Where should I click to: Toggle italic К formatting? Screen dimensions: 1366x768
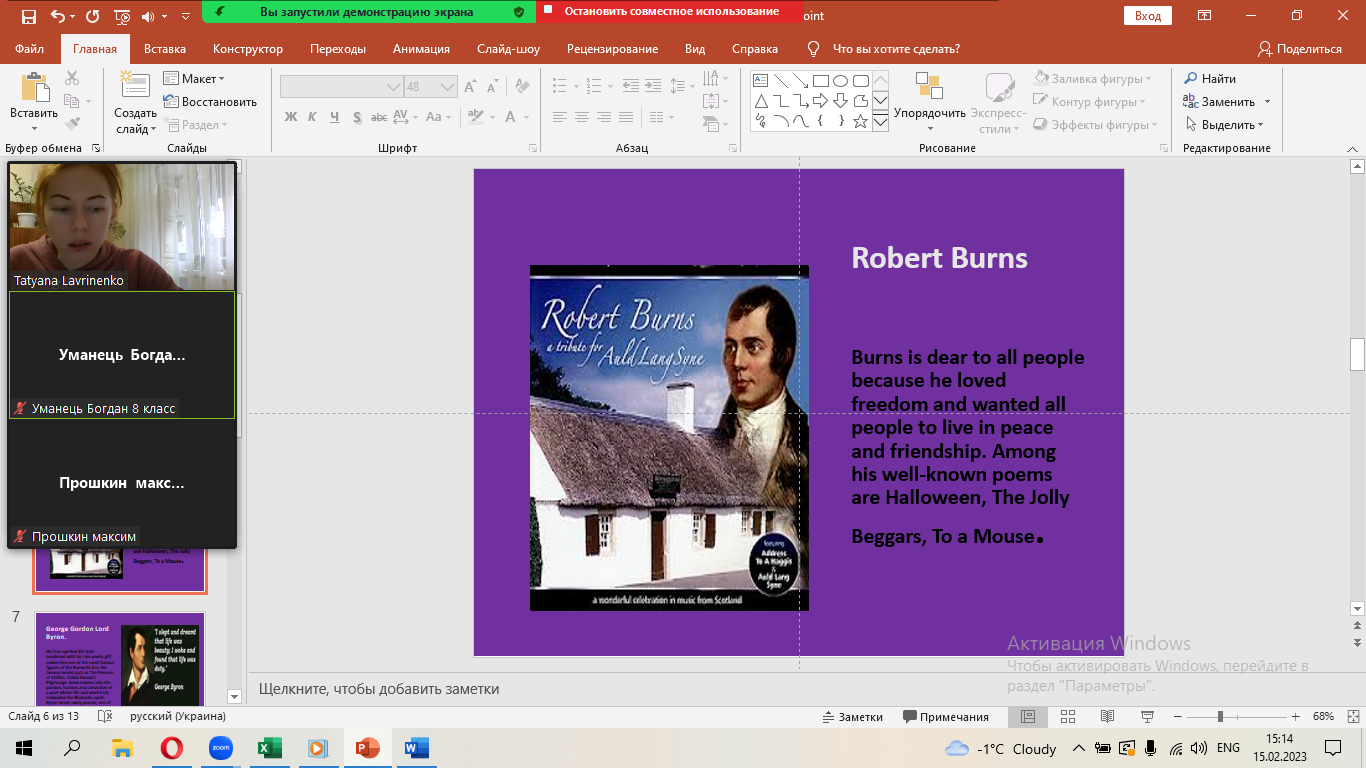coord(312,116)
